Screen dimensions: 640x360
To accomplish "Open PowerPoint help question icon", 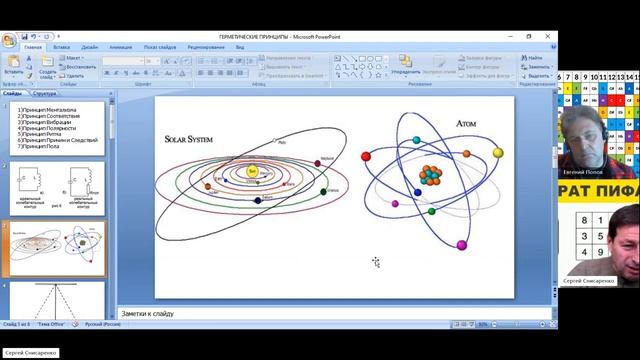I will 554,47.
